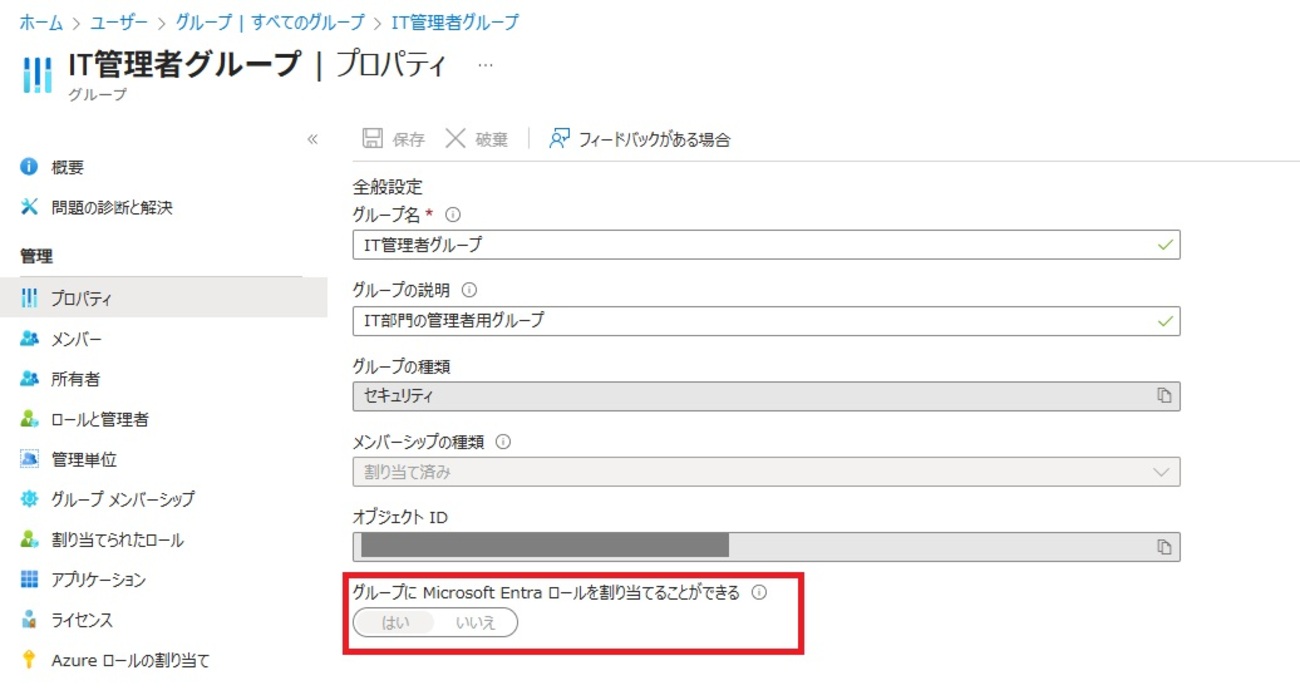Click the 破棄 button label

click(491, 139)
